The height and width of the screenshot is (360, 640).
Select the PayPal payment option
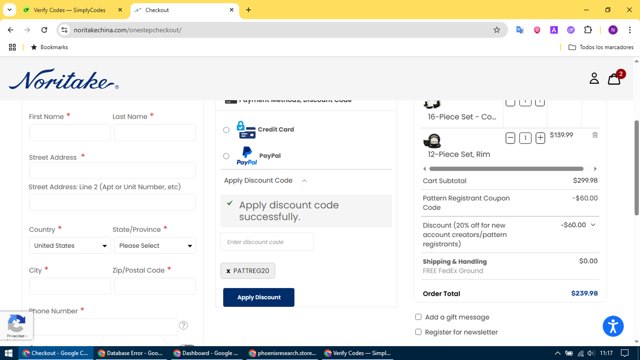point(226,156)
